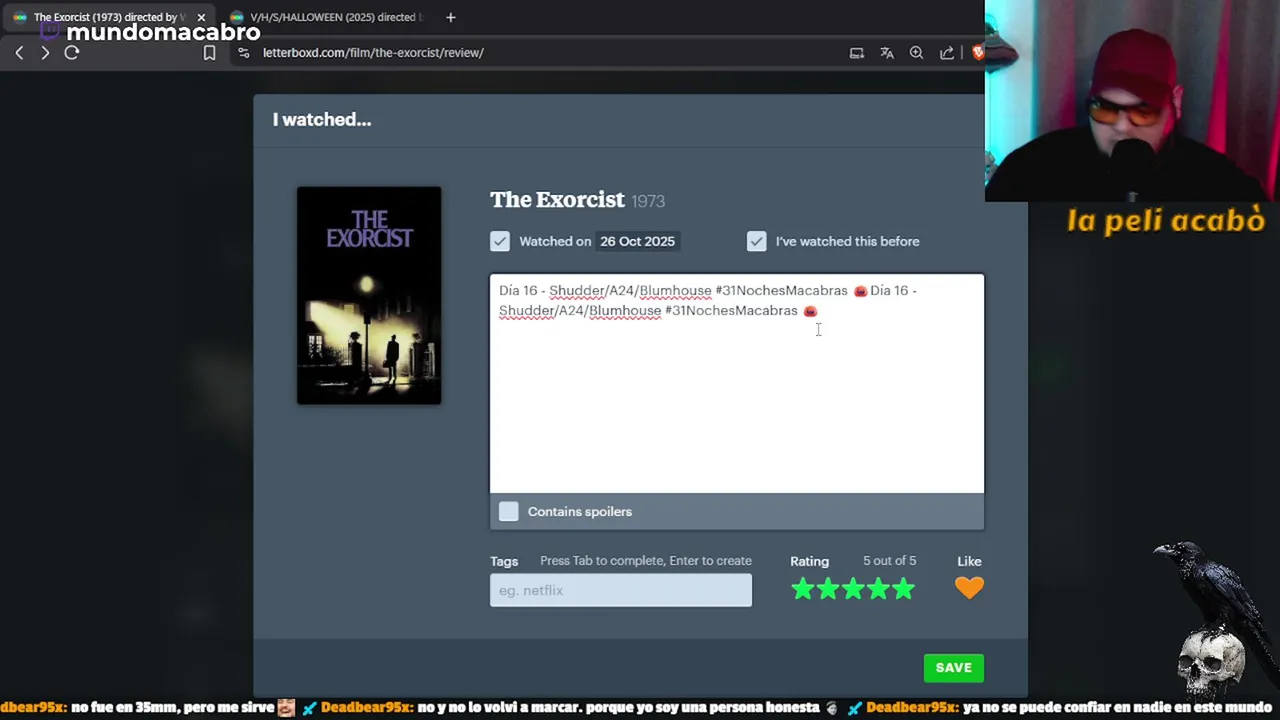Focus the Tags input field
The width and height of the screenshot is (1280, 720).
621,590
